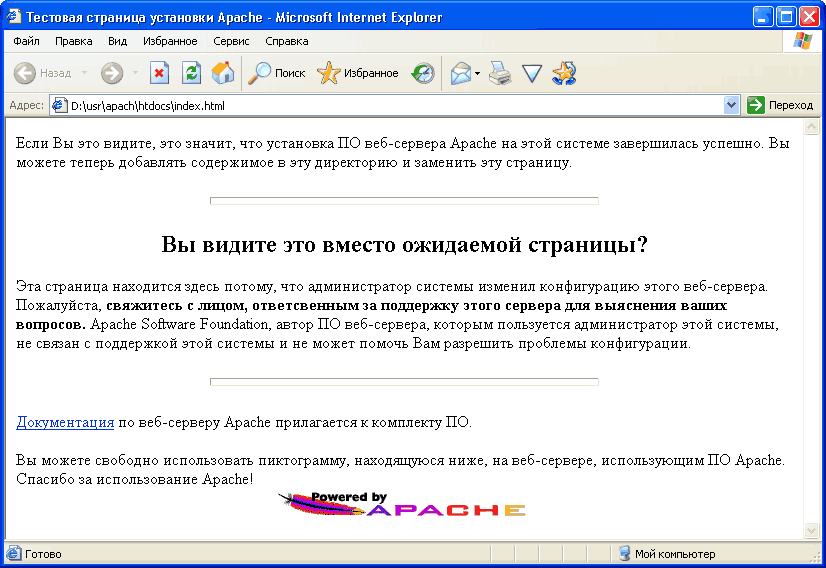The width and height of the screenshot is (826, 568).
Task: Close the Internet Explorer window
Action: 810,17
